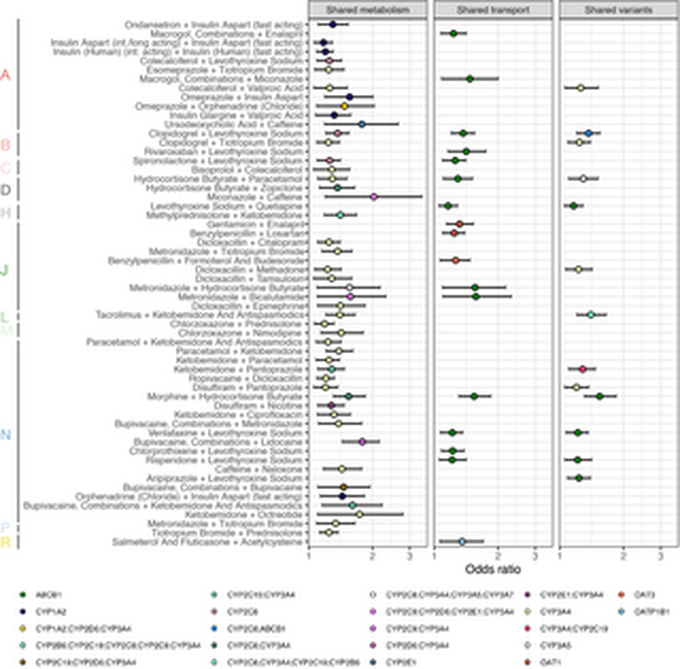Select the row label Benzylpenicillin + Formoterol And Budesonide
Viewport: 680px width, 669px height.
[x=206, y=261]
